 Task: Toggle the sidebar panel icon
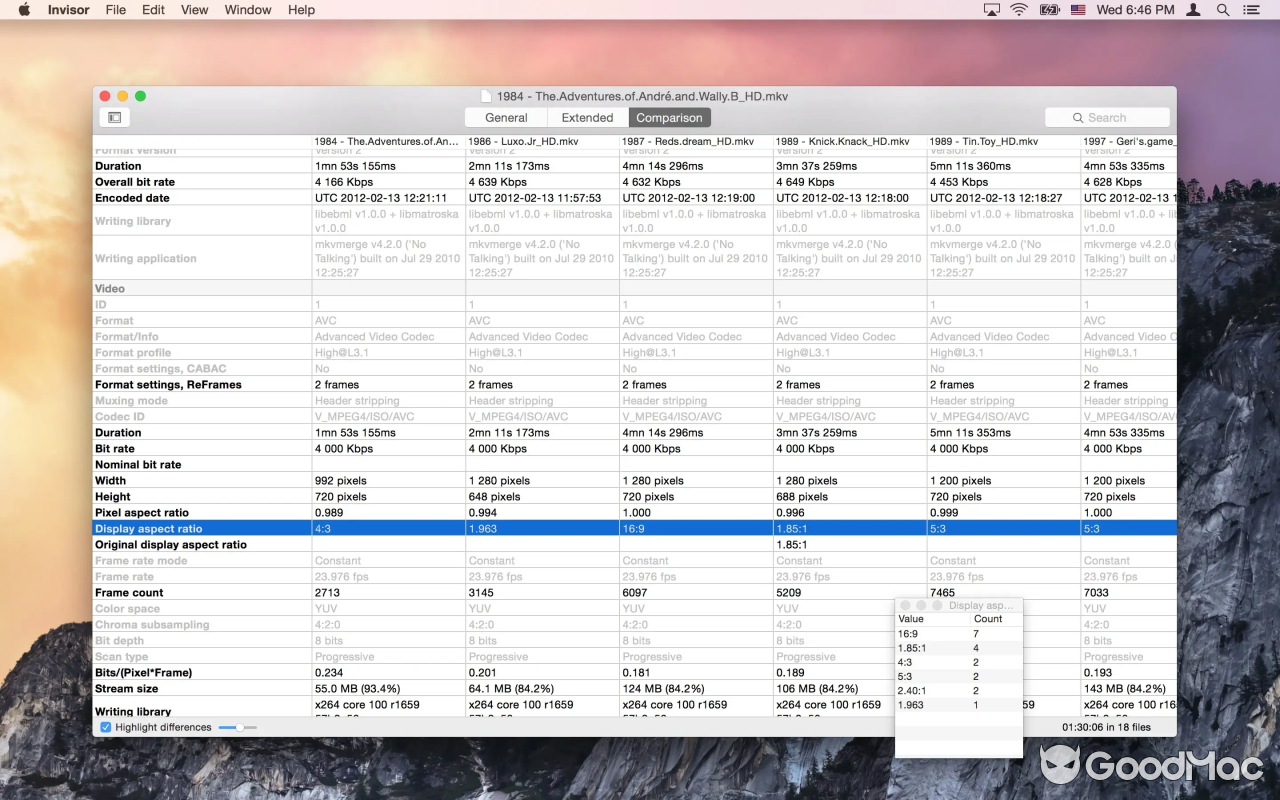click(114, 118)
